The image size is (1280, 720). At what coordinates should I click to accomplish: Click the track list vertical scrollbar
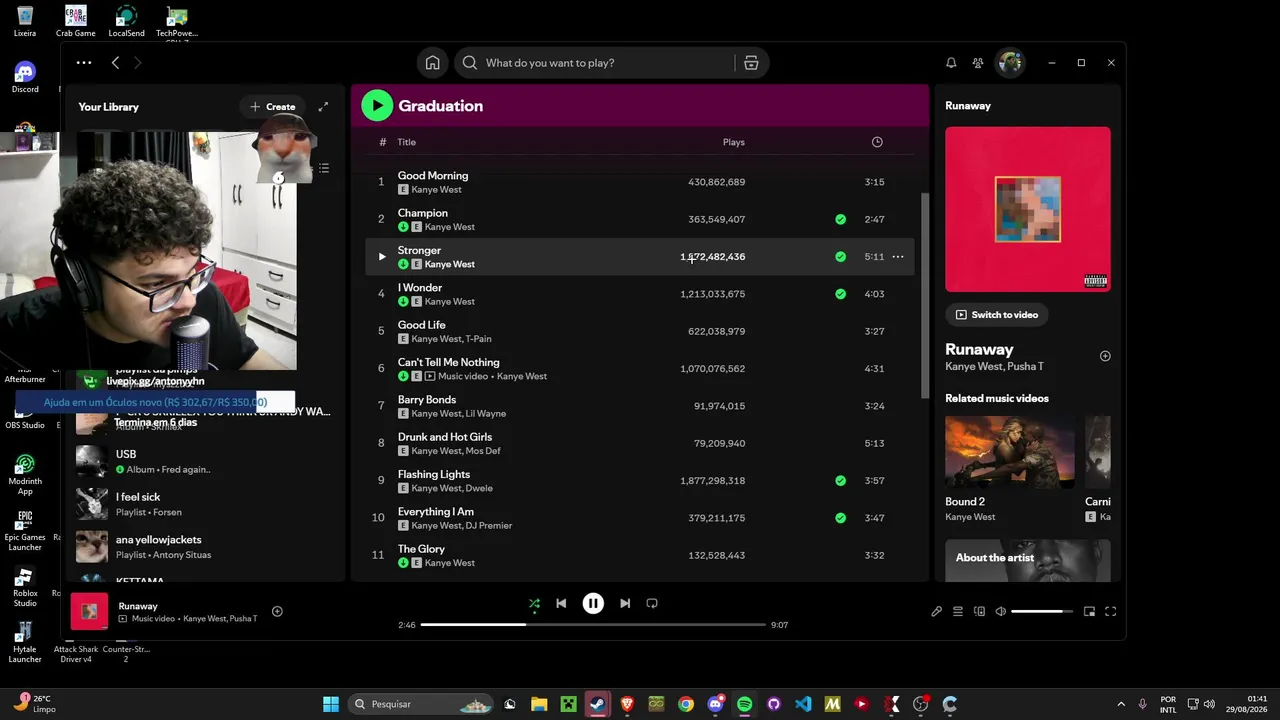coord(924,295)
